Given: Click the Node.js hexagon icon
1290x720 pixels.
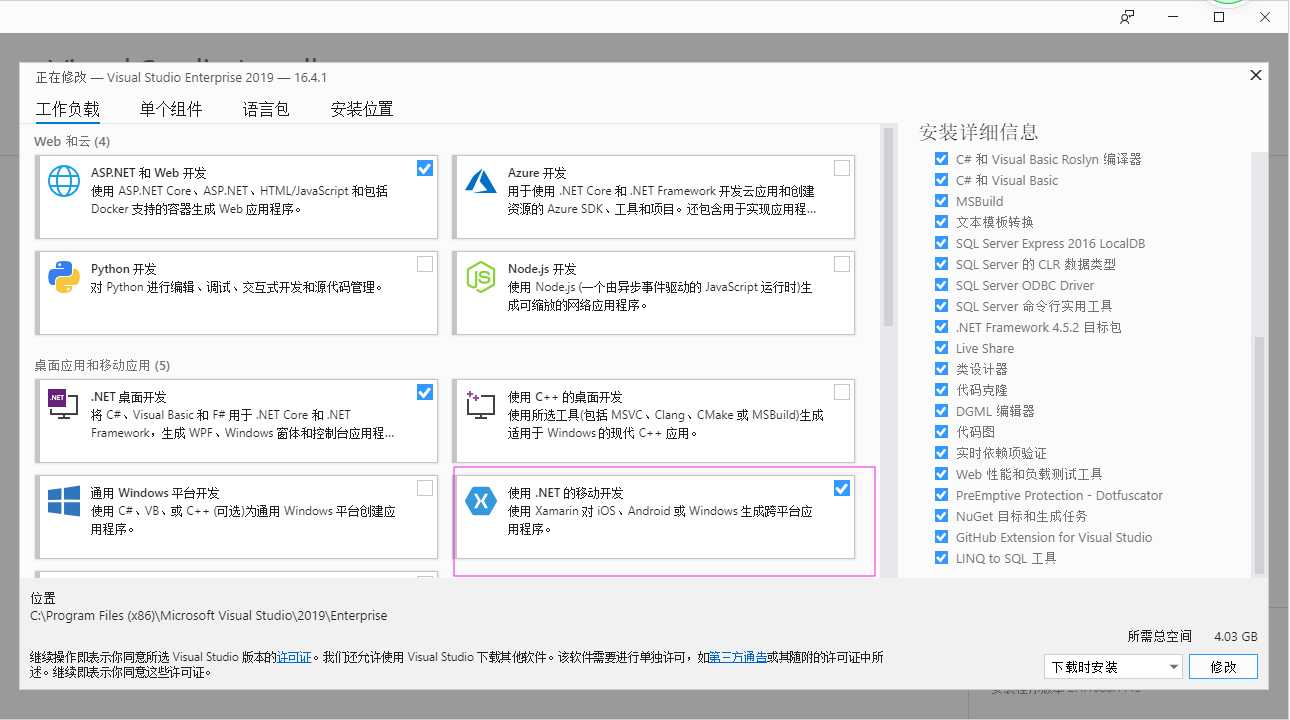Looking at the screenshot, I should pyautogui.click(x=481, y=277).
